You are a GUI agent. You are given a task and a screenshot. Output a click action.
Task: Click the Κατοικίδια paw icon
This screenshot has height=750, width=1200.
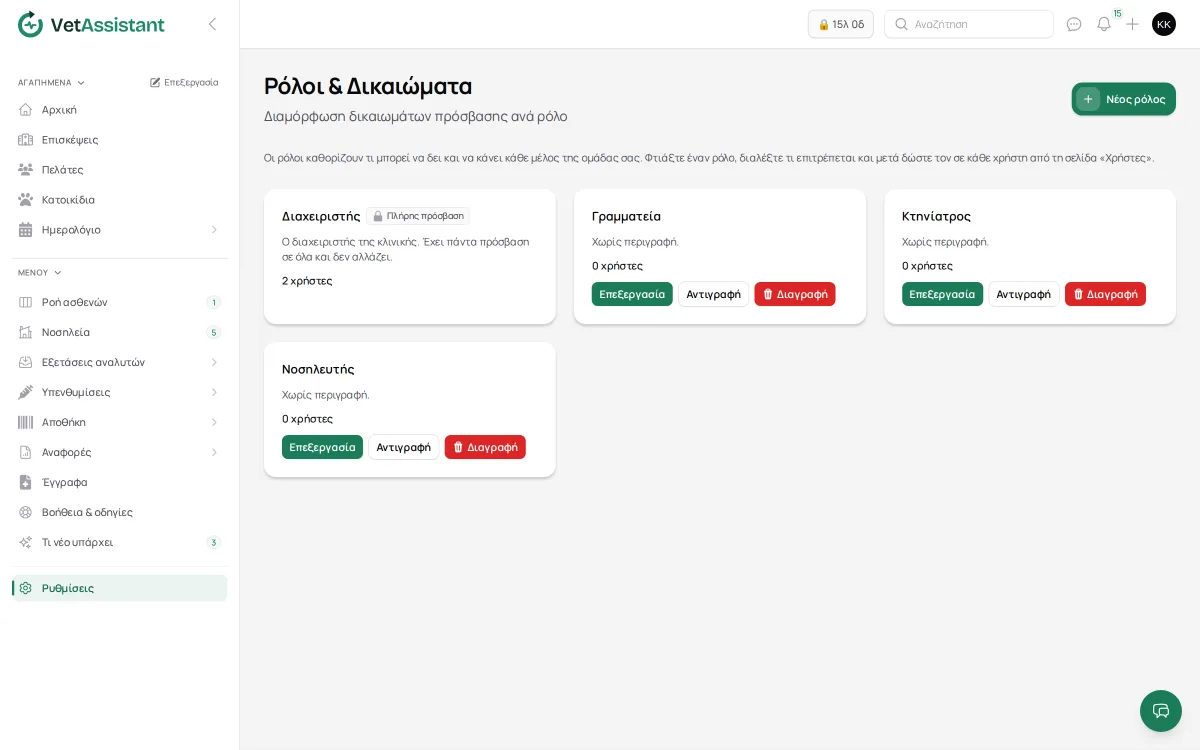pyautogui.click(x=26, y=200)
